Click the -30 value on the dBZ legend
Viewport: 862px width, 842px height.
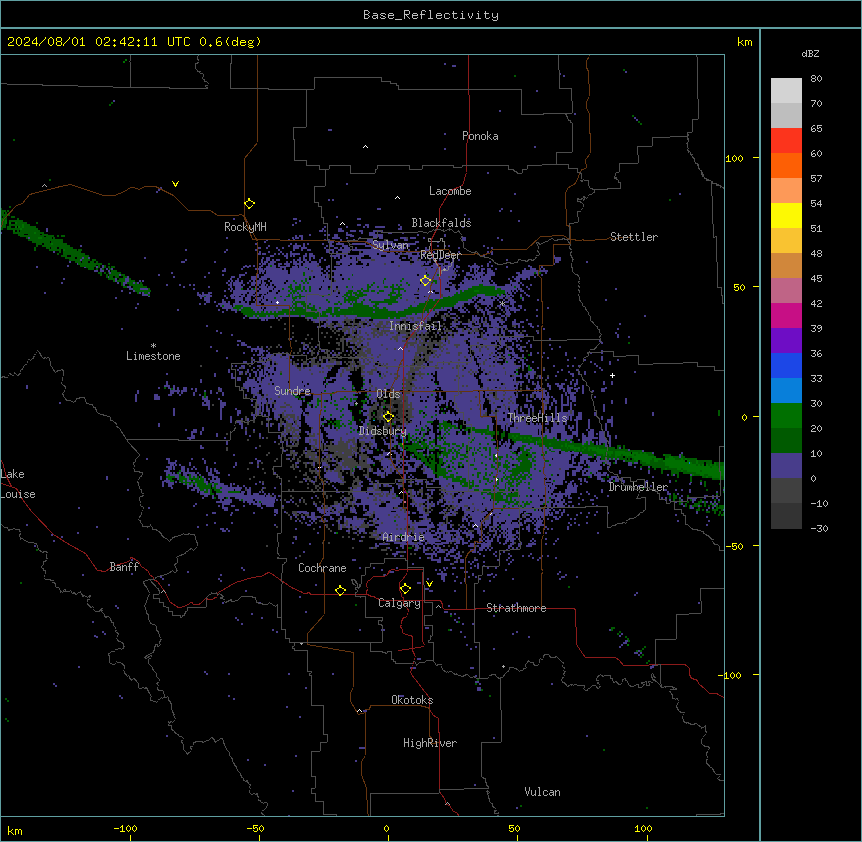pos(819,529)
